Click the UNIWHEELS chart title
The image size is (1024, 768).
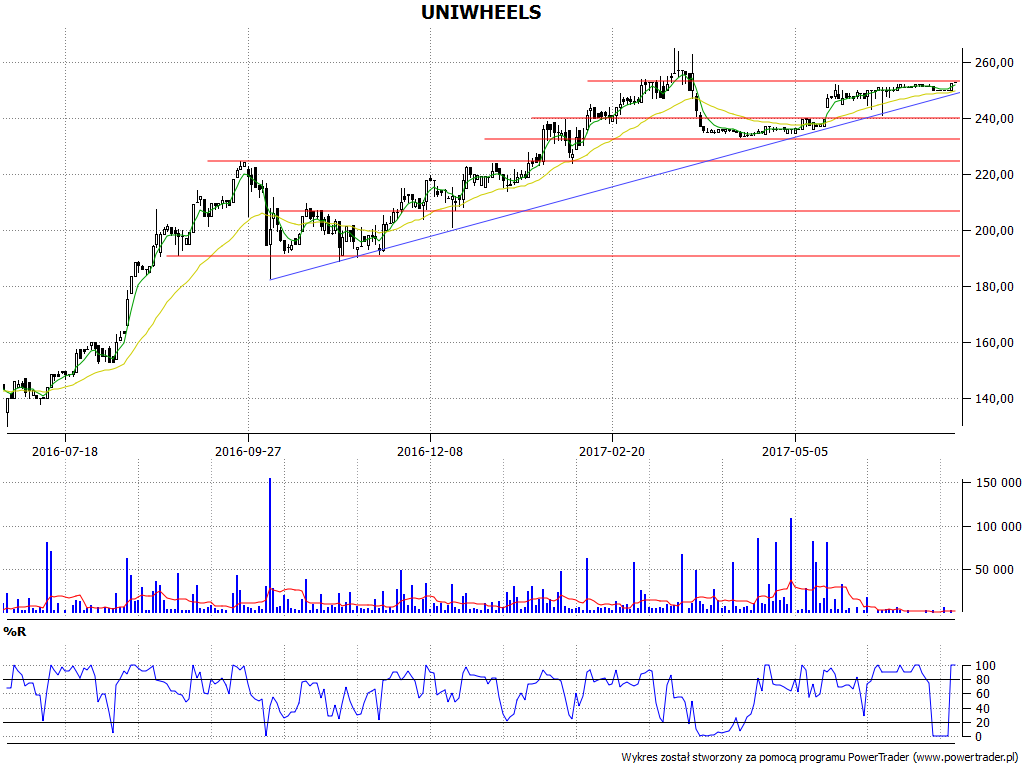(x=481, y=12)
